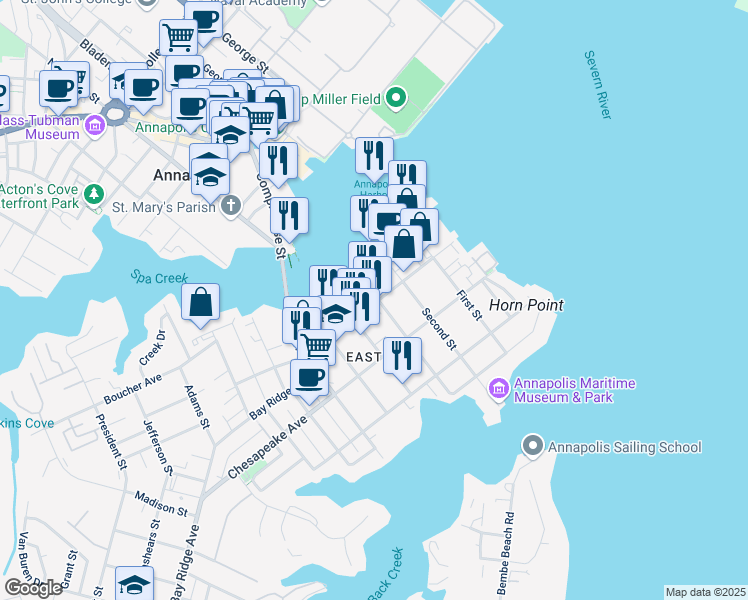This screenshot has width=748, height=600.
Task: Open the shopping bag marker left of Camp Miller Field
Action: pos(275,104)
